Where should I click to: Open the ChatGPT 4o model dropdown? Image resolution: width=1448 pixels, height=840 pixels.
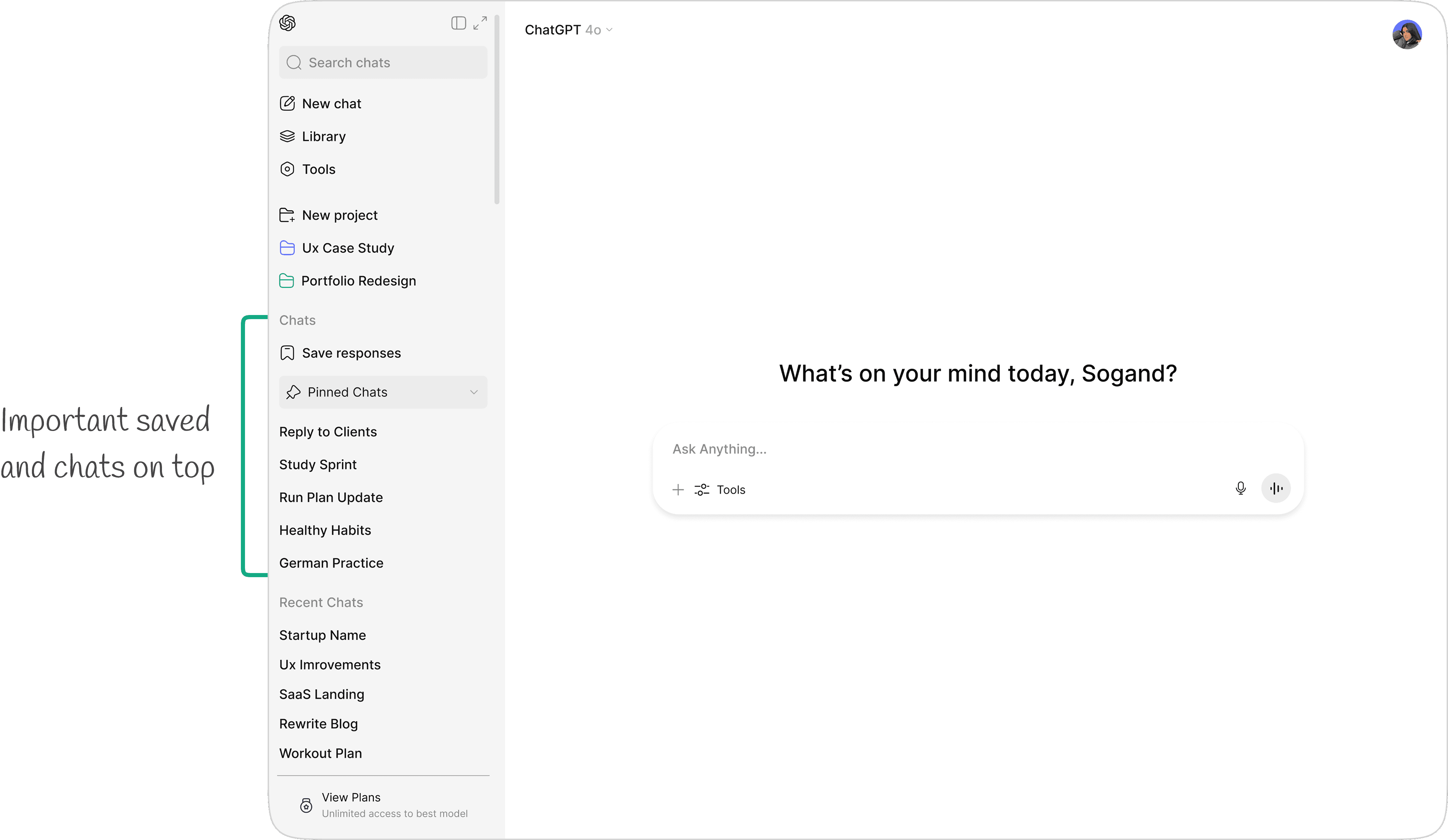click(x=568, y=30)
